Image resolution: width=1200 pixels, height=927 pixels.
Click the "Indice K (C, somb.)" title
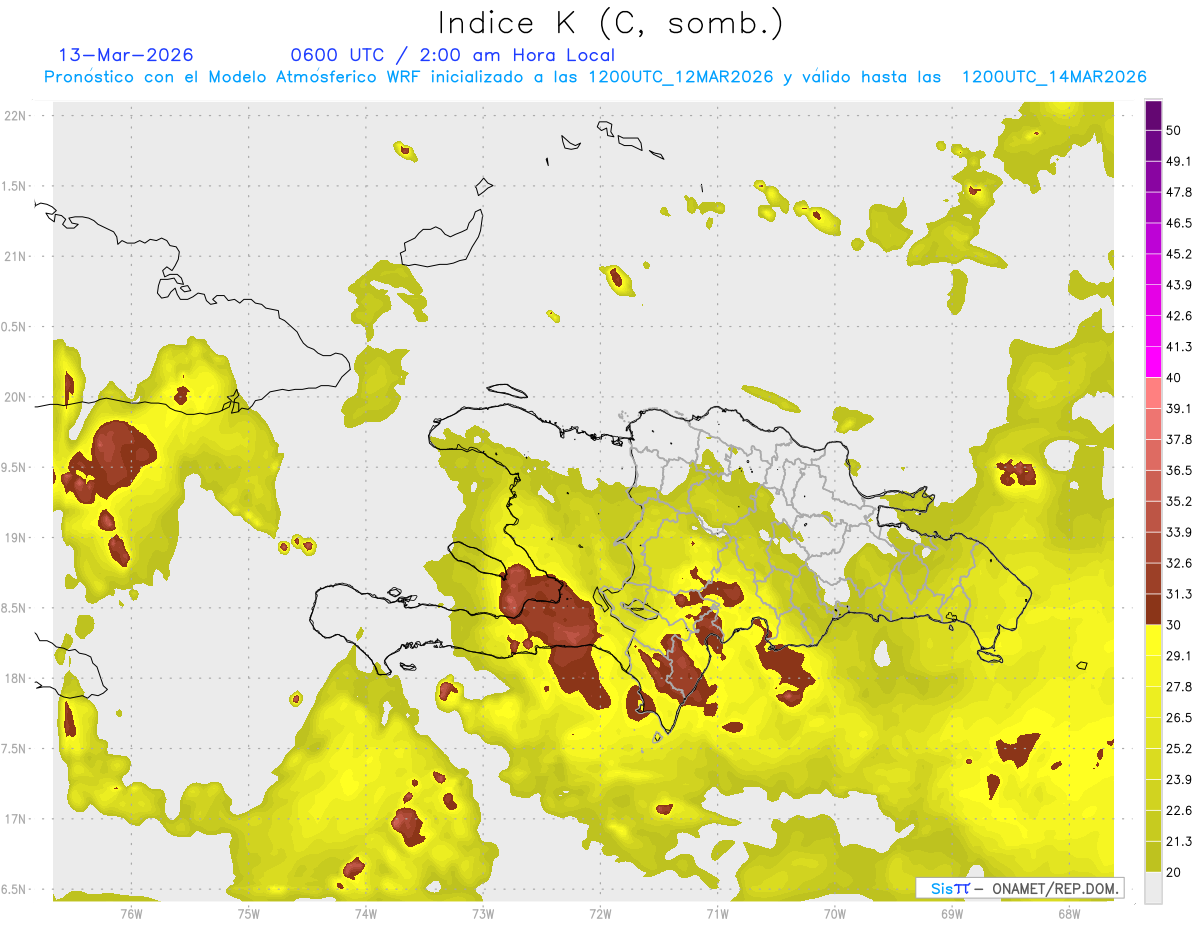pos(611,23)
